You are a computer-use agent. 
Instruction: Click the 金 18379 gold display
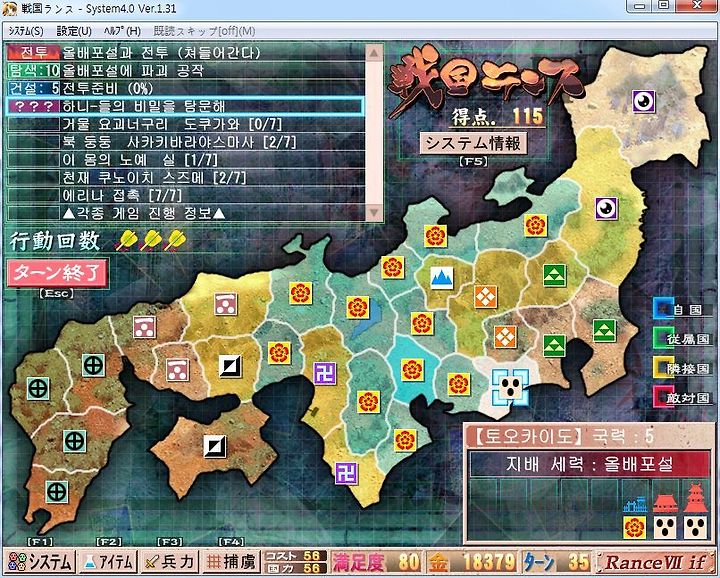click(x=472, y=562)
